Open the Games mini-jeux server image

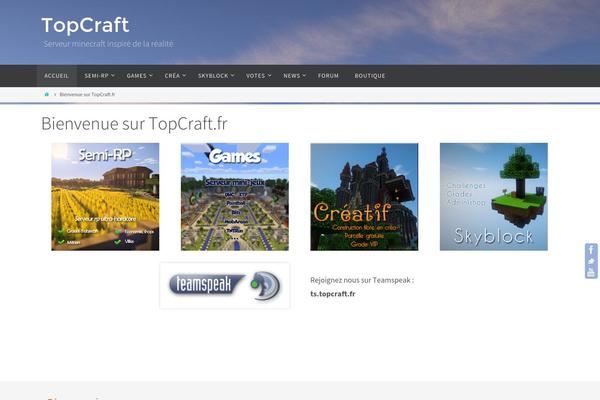tap(235, 197)
